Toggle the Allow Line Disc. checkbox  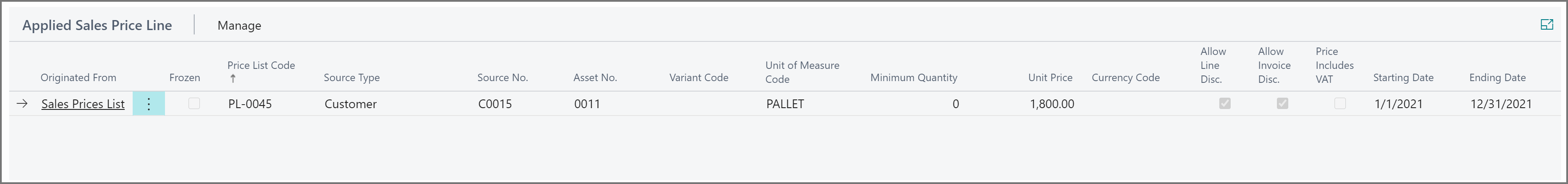click(x=1225, y=104)
